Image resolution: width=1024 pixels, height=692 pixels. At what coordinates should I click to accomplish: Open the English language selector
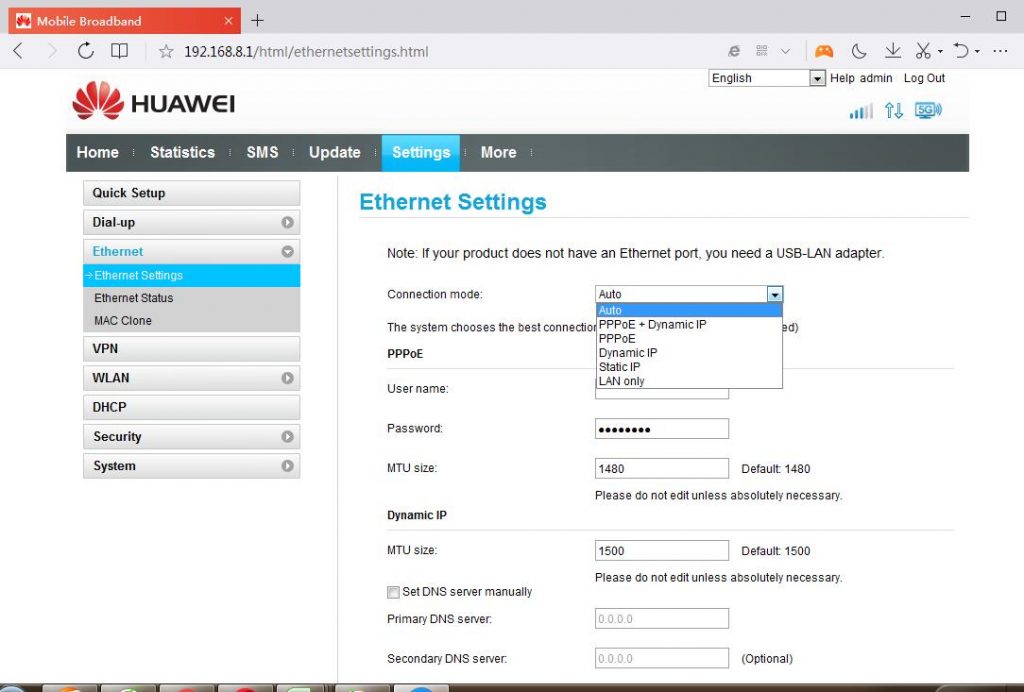(766, 78)
